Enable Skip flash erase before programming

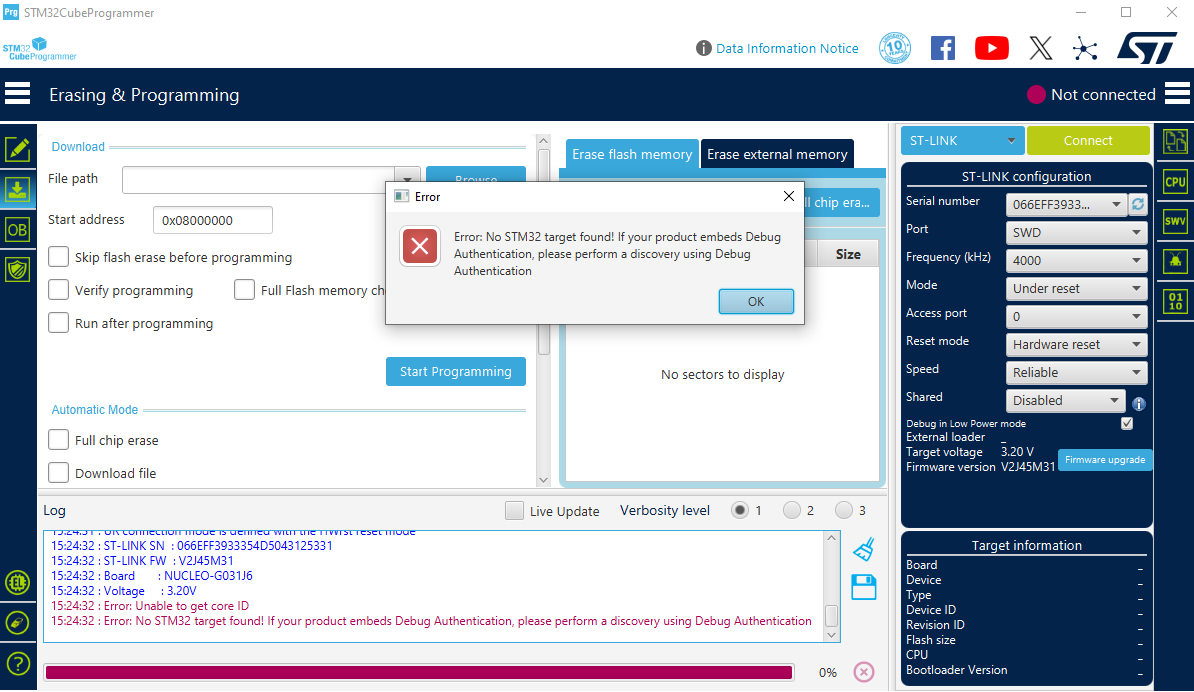click(x=59, y=257)
